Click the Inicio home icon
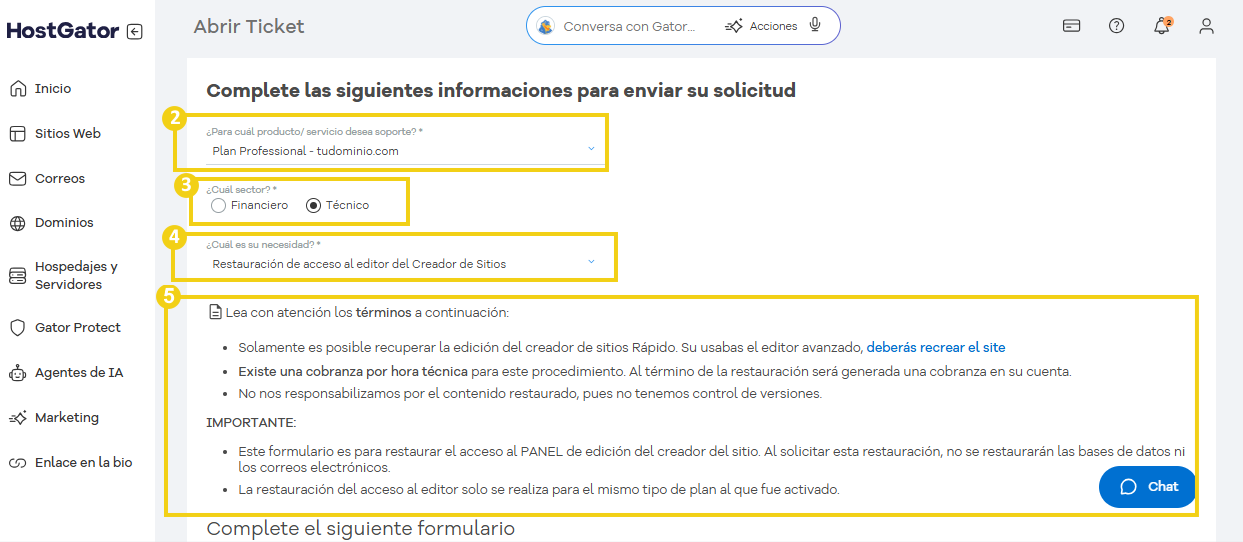 17,89
